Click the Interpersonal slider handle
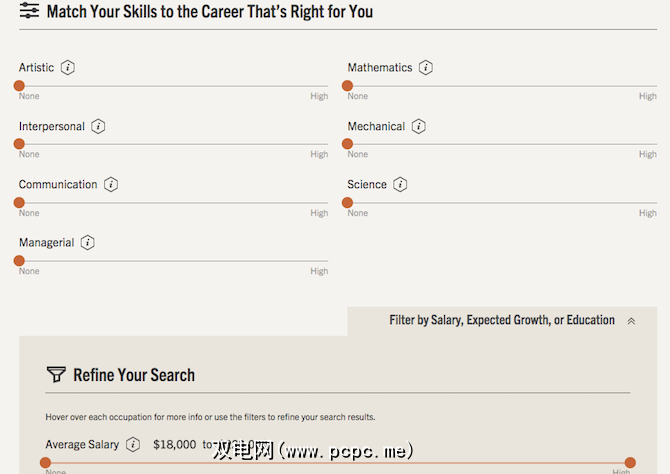 coord(19,144)
